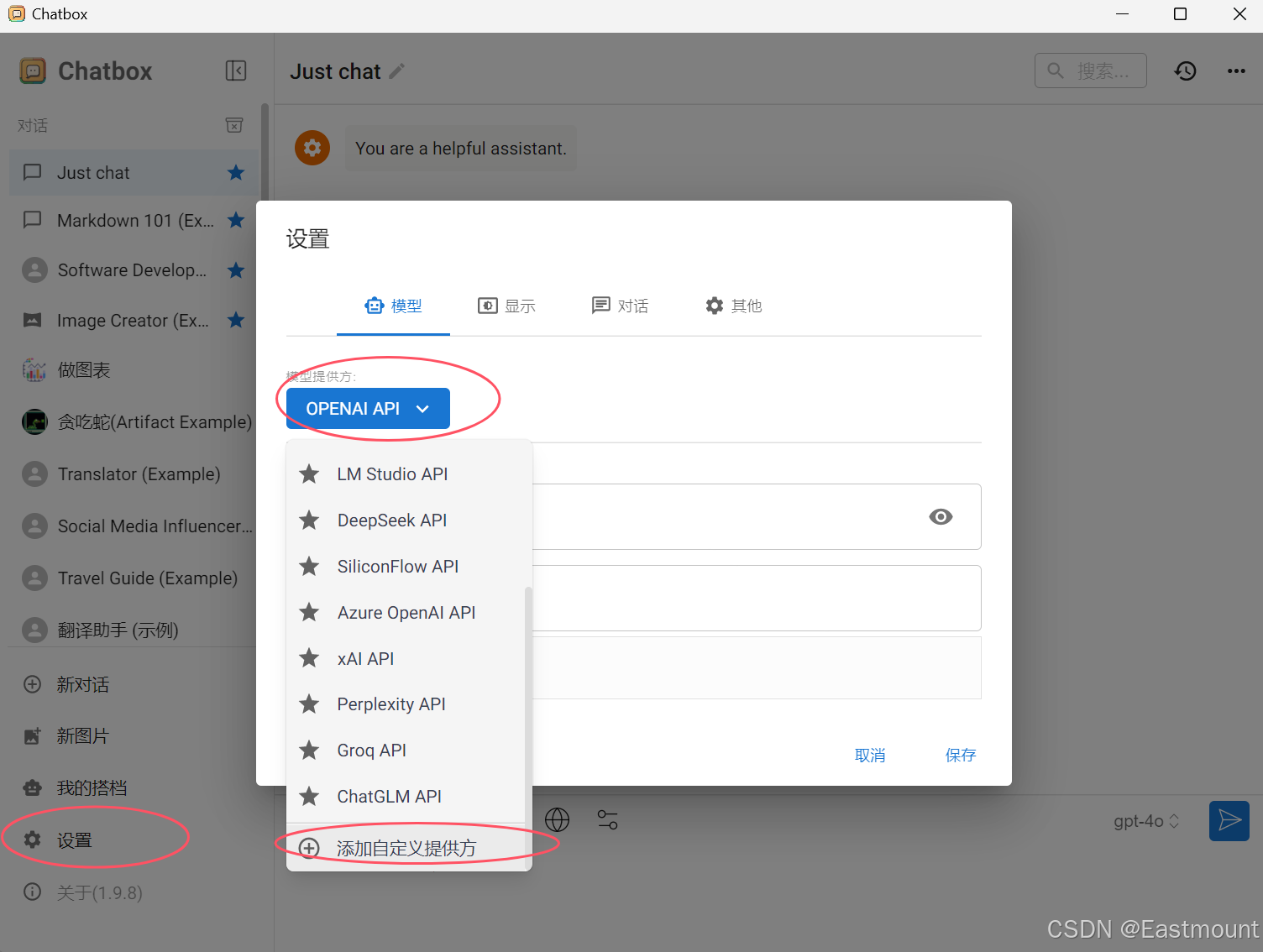Click the 搜索 search field

(1090, 71)
